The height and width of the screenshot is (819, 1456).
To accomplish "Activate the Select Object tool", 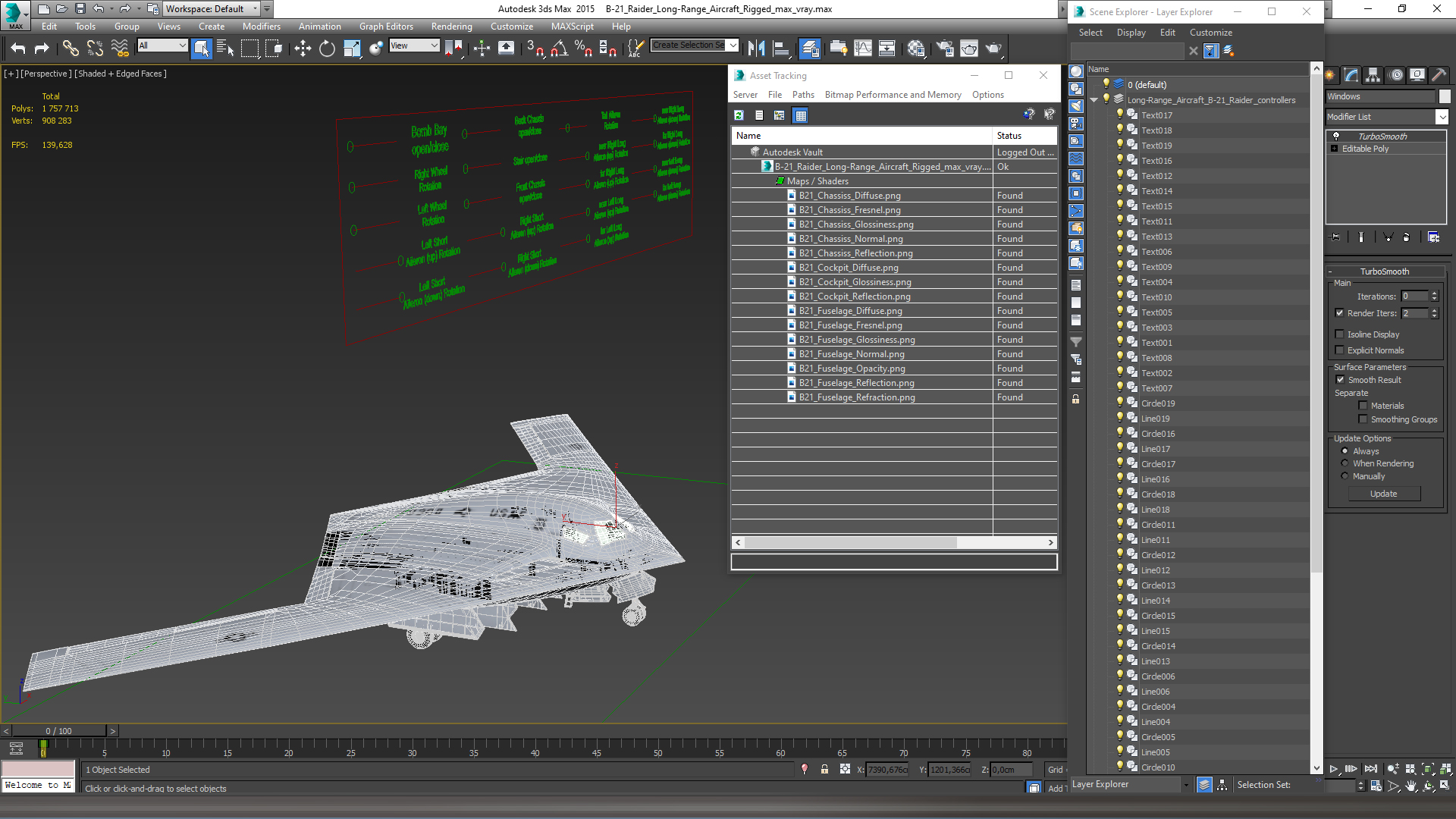I will [201, 49].
